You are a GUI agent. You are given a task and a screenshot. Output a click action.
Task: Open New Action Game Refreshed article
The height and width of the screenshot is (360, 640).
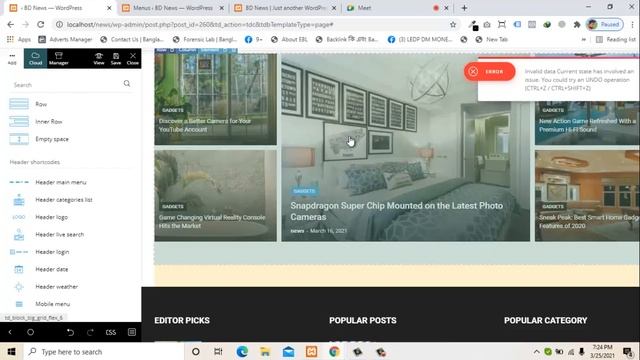[x=587, y=125]
